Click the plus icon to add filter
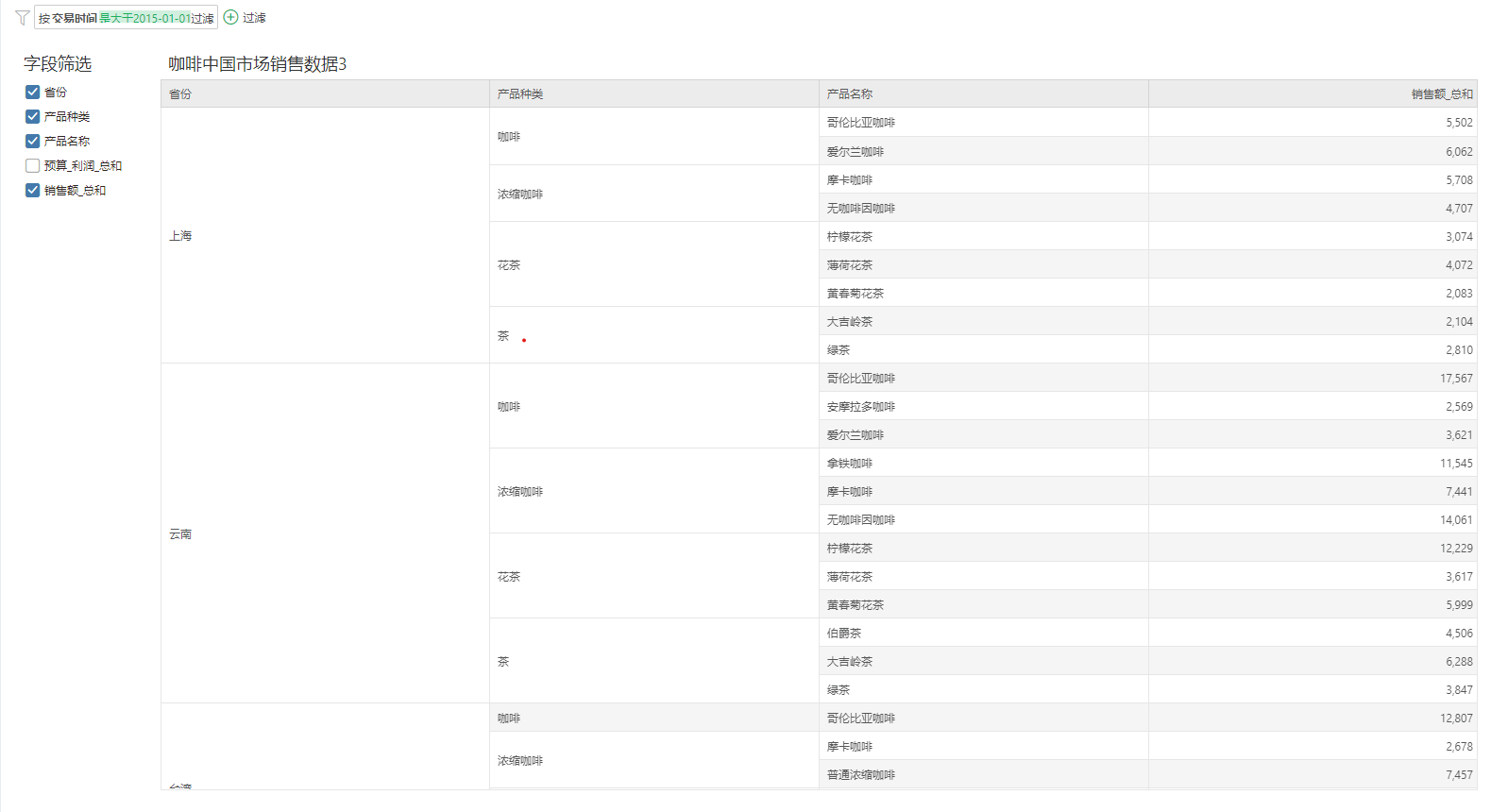This screenshot has width=1491, height=812. point(230,17)
